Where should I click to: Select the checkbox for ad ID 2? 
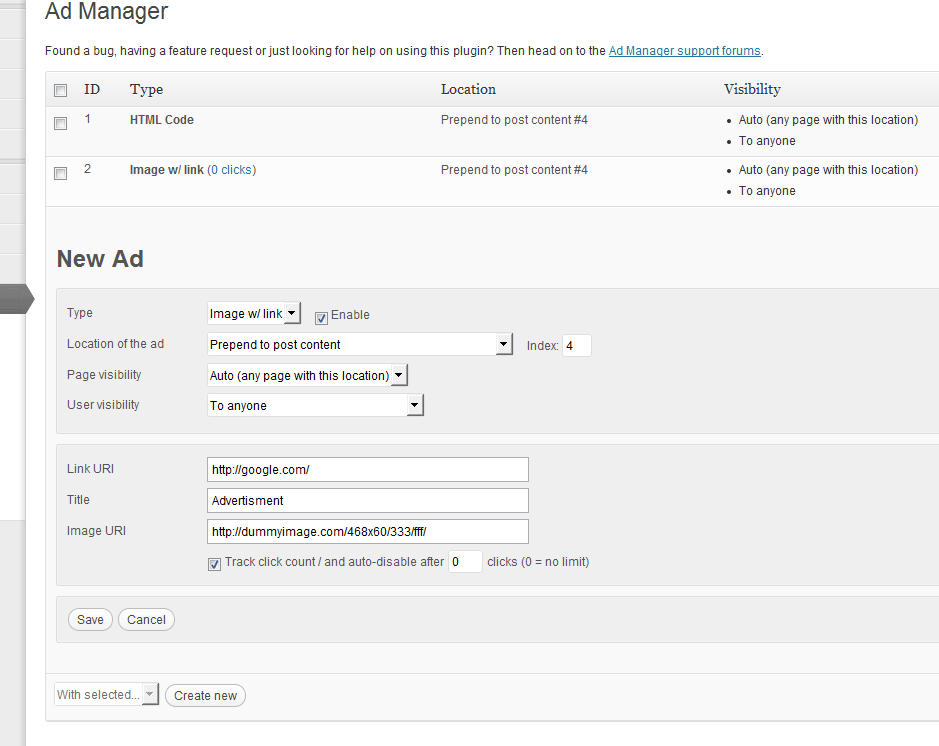(61, 173)
